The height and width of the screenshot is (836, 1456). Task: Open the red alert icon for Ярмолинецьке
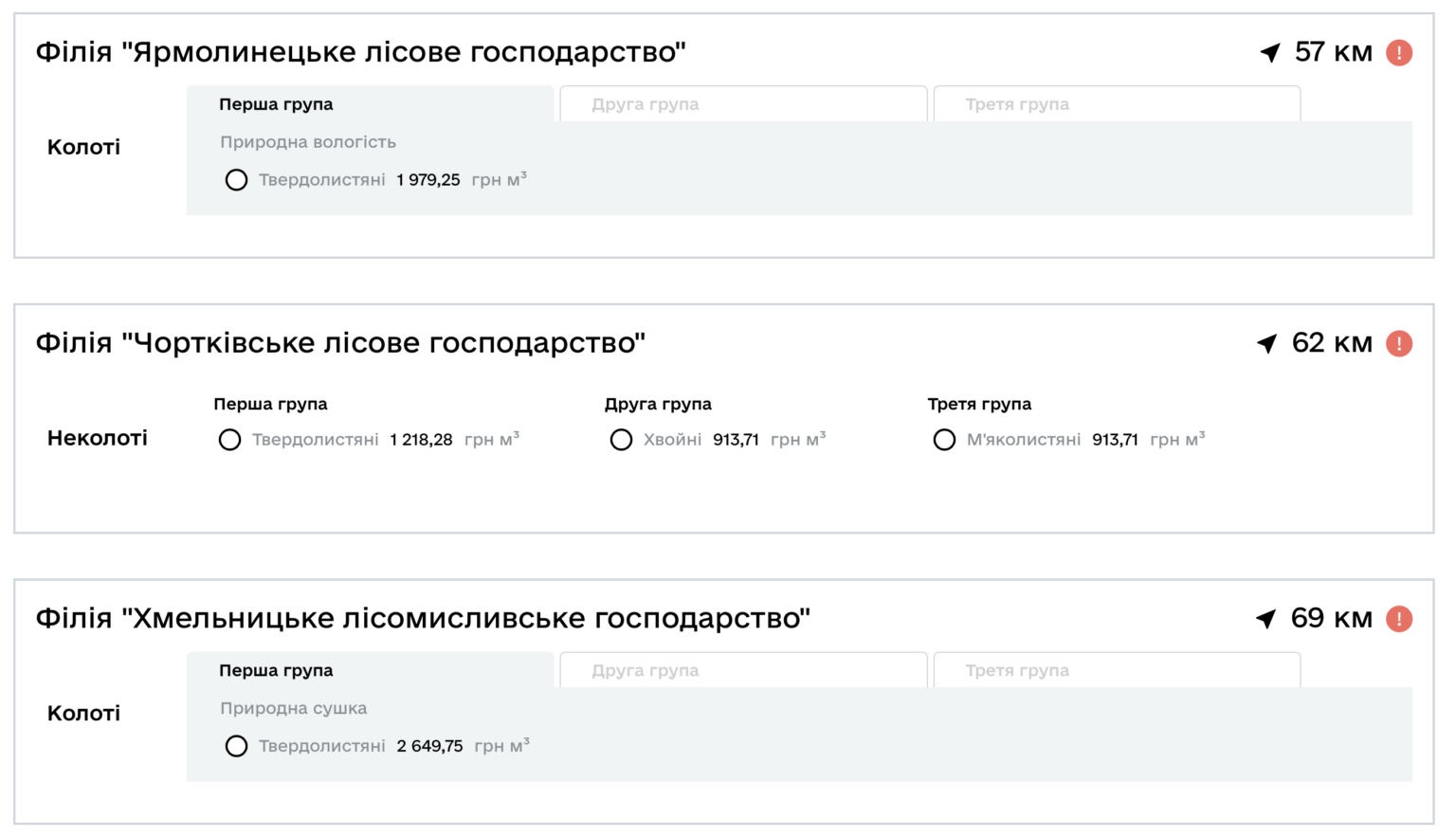pos(1399,53)
